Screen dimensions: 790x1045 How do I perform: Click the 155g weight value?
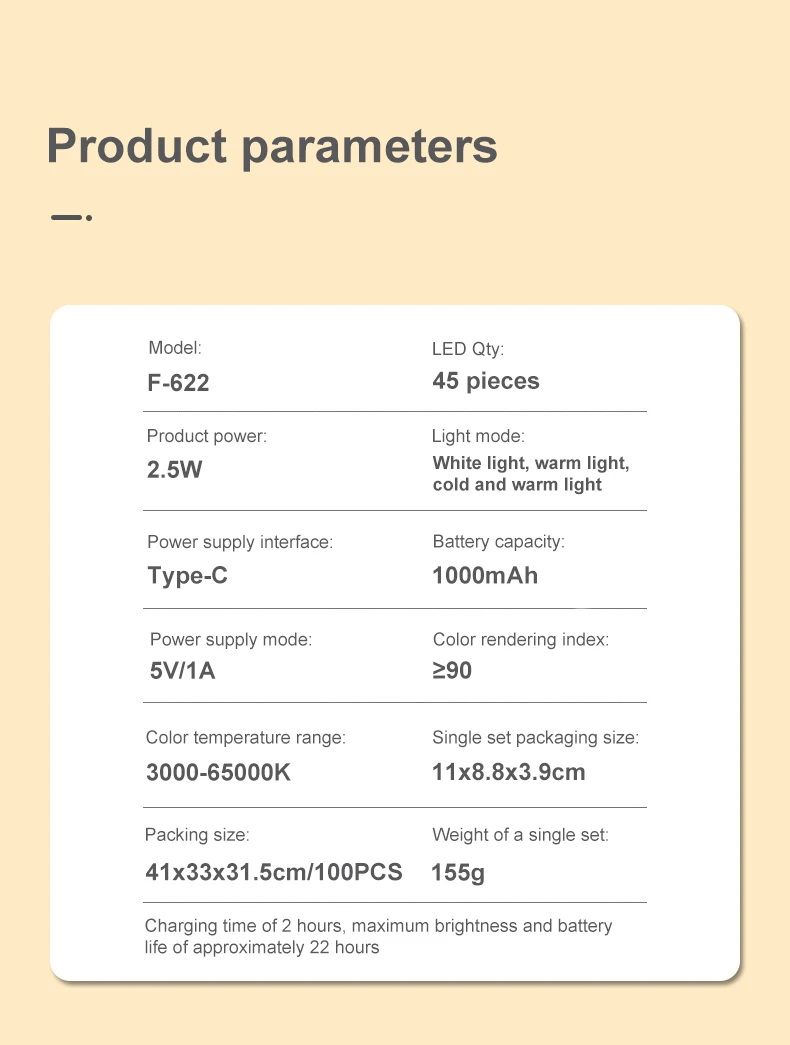(x=458, y=873)
